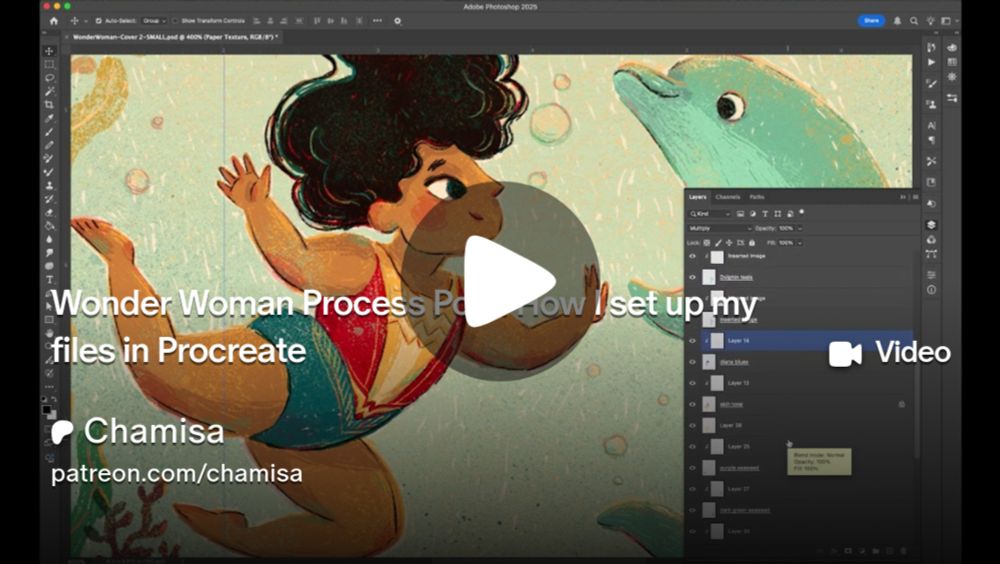Select the Clone Stamp tool

coord(49,185)
